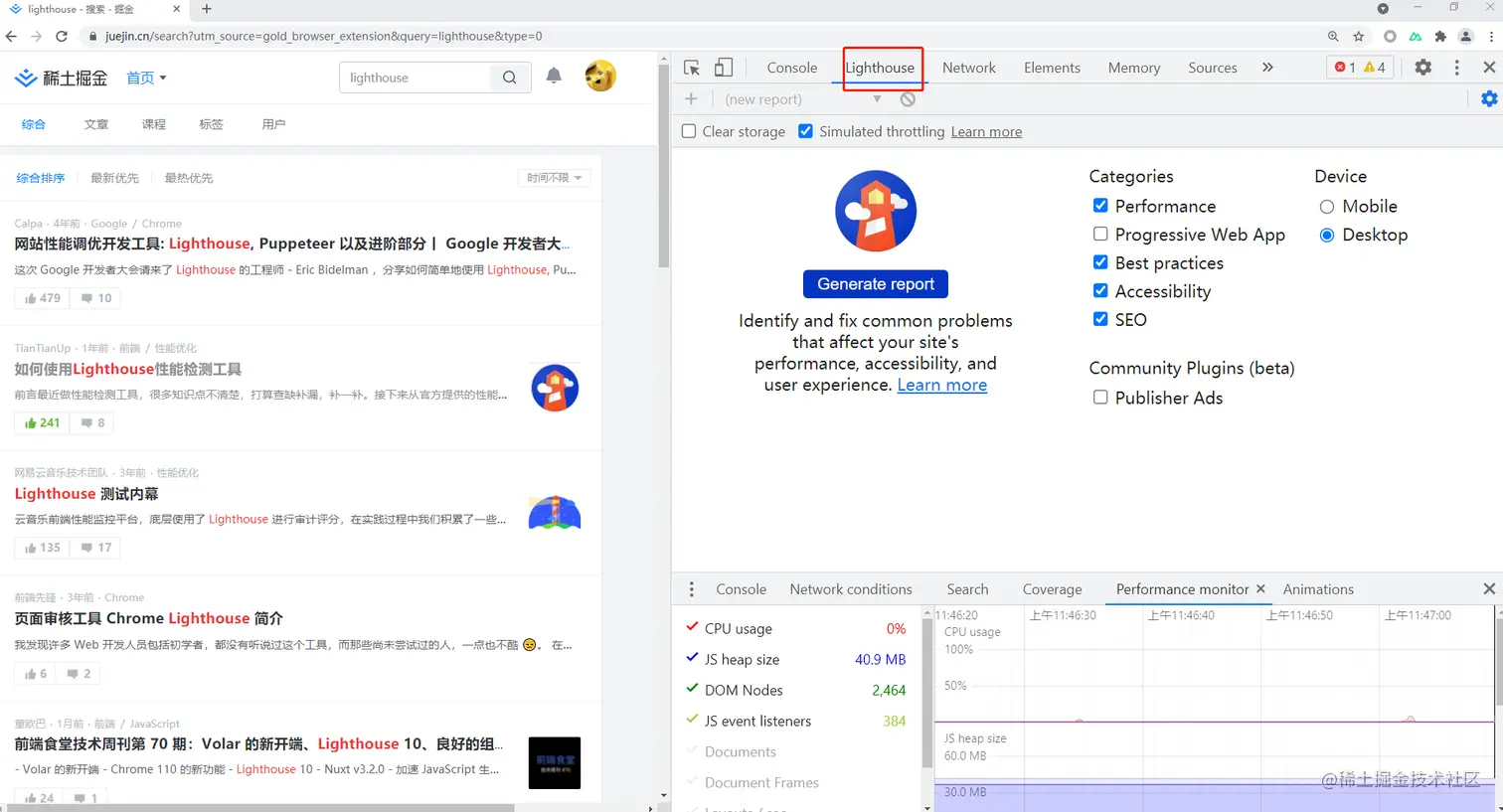This screenshot has width=1503, height=812.
Task: Switch to the Sources tab
Action: [1213, 68]
